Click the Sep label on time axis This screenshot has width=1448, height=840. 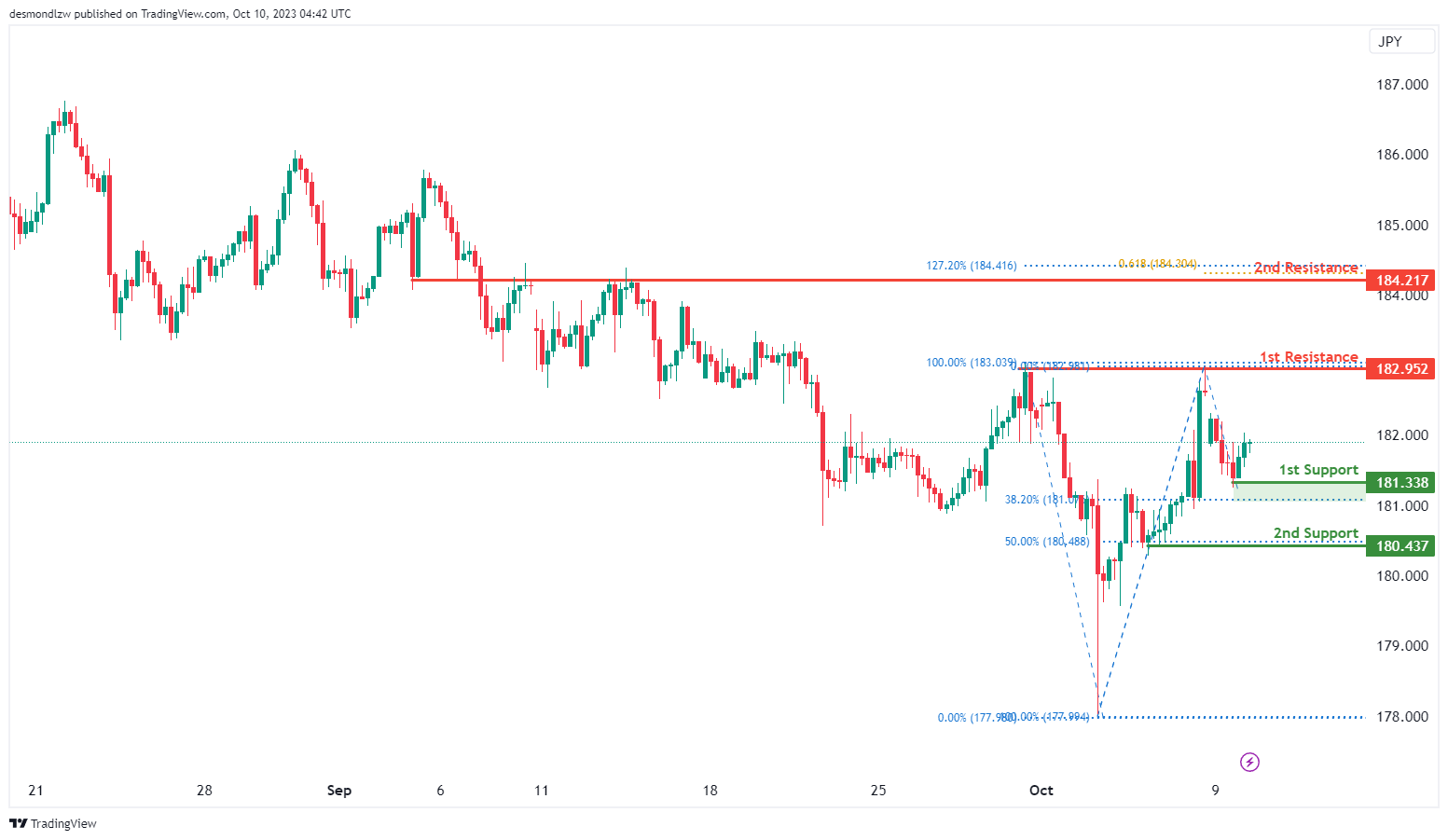coord(339,791)
